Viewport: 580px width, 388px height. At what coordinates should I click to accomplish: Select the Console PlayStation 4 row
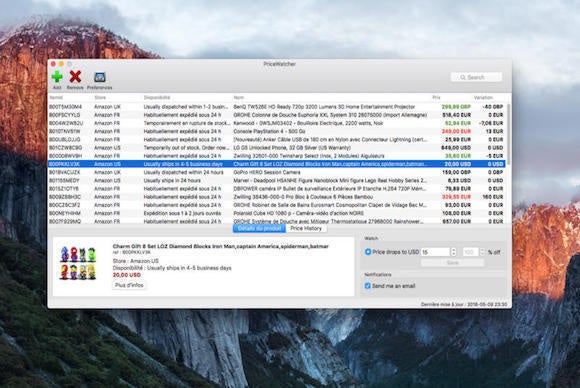277,131
